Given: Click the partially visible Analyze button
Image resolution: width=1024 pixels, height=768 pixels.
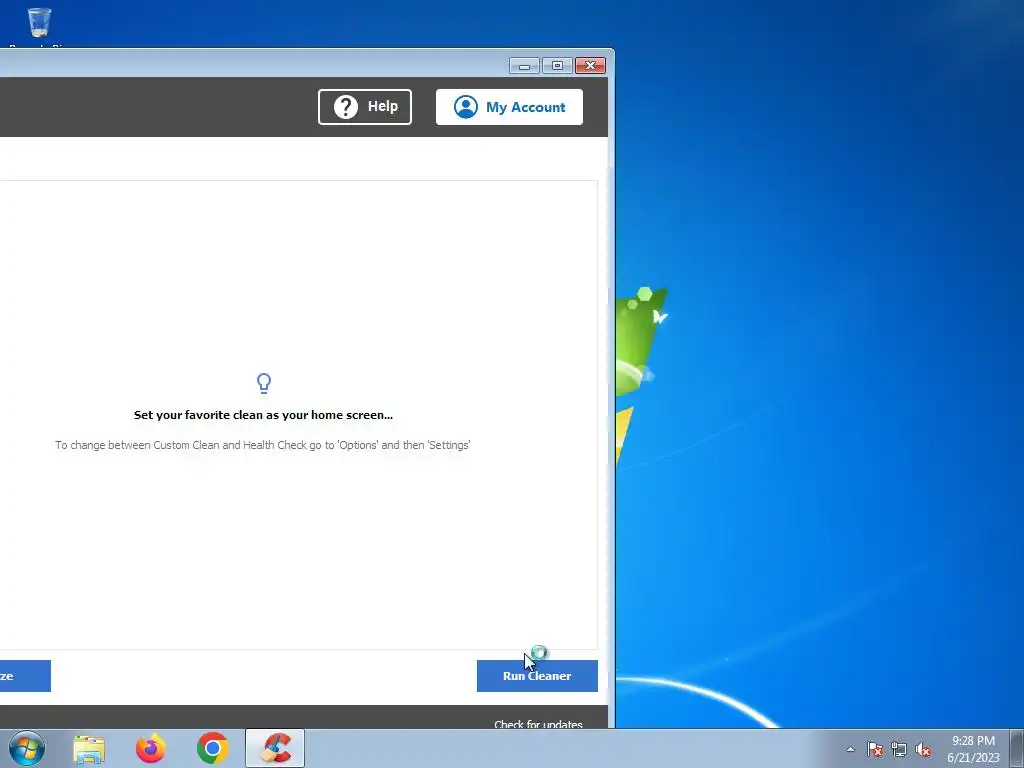Looking at the screenshot, I should [x=25, y=676].
